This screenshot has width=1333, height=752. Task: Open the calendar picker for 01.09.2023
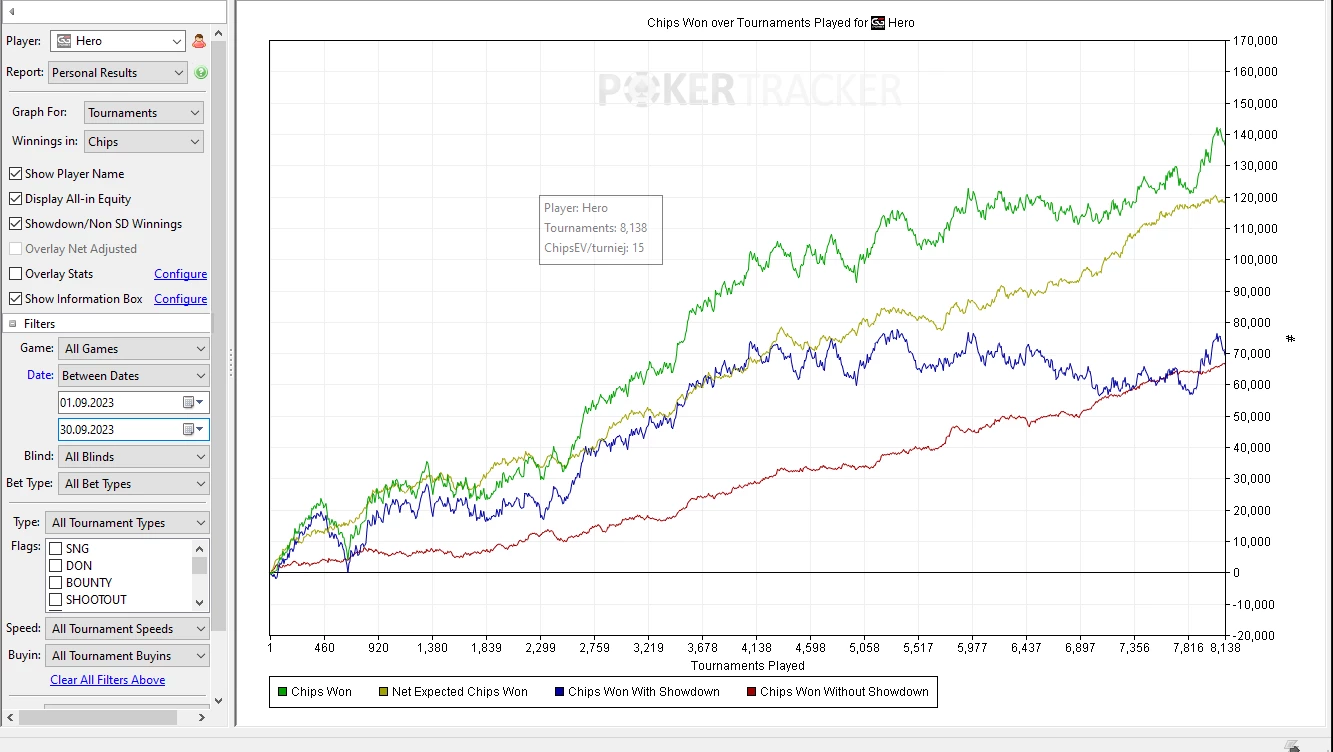tap(193, 402)
